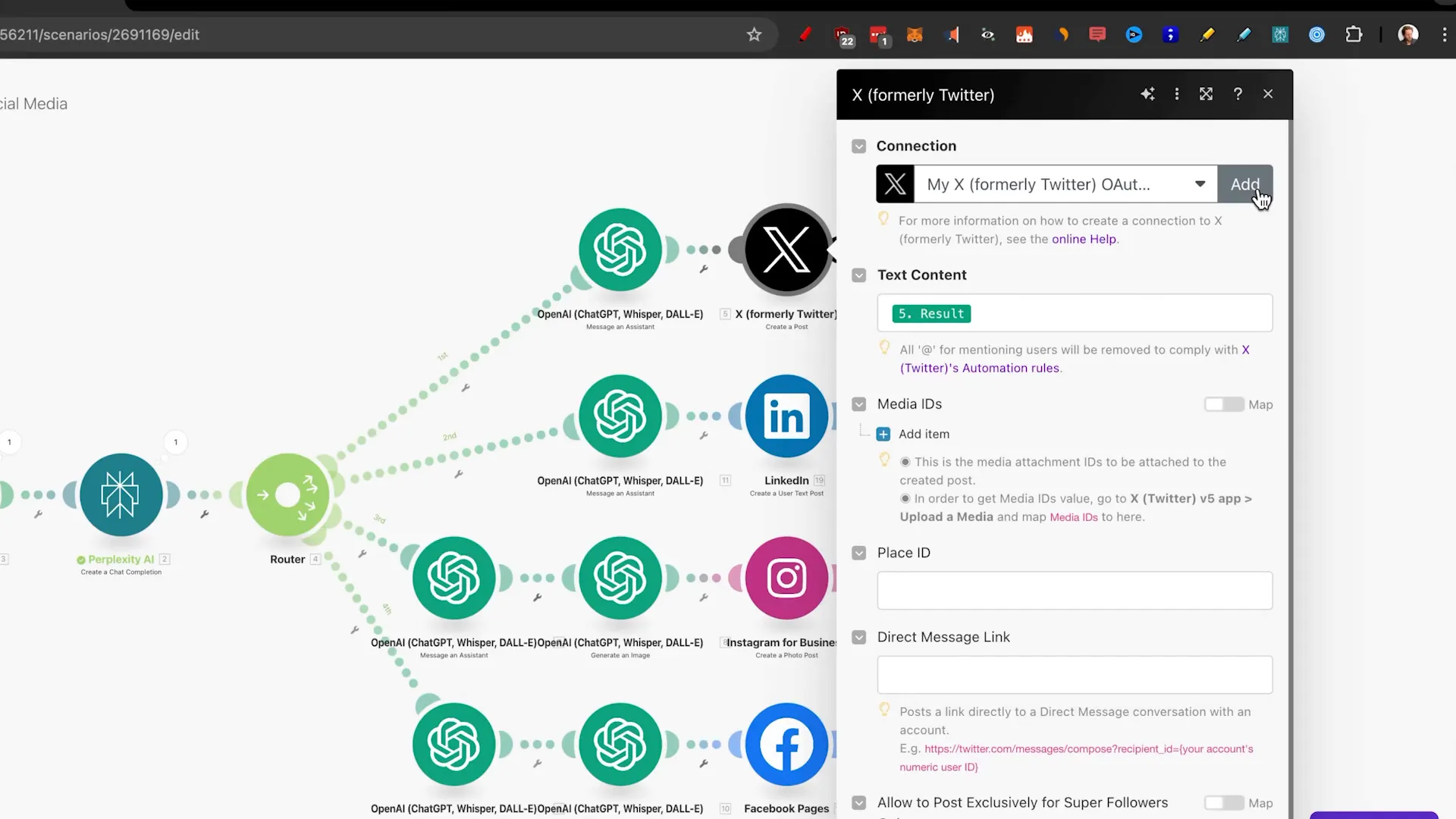Click the wrench filter between OpenAI and X
1456x819 pixels.
704,269
